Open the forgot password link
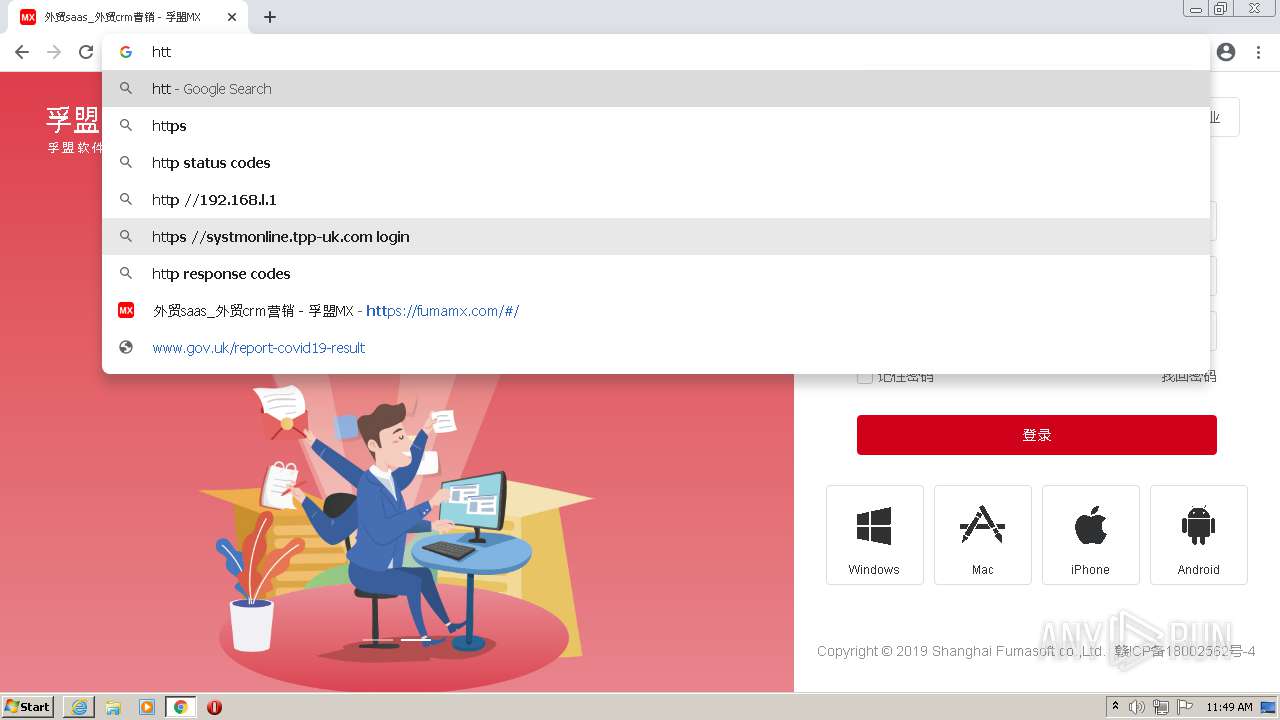 (1188, 377)
